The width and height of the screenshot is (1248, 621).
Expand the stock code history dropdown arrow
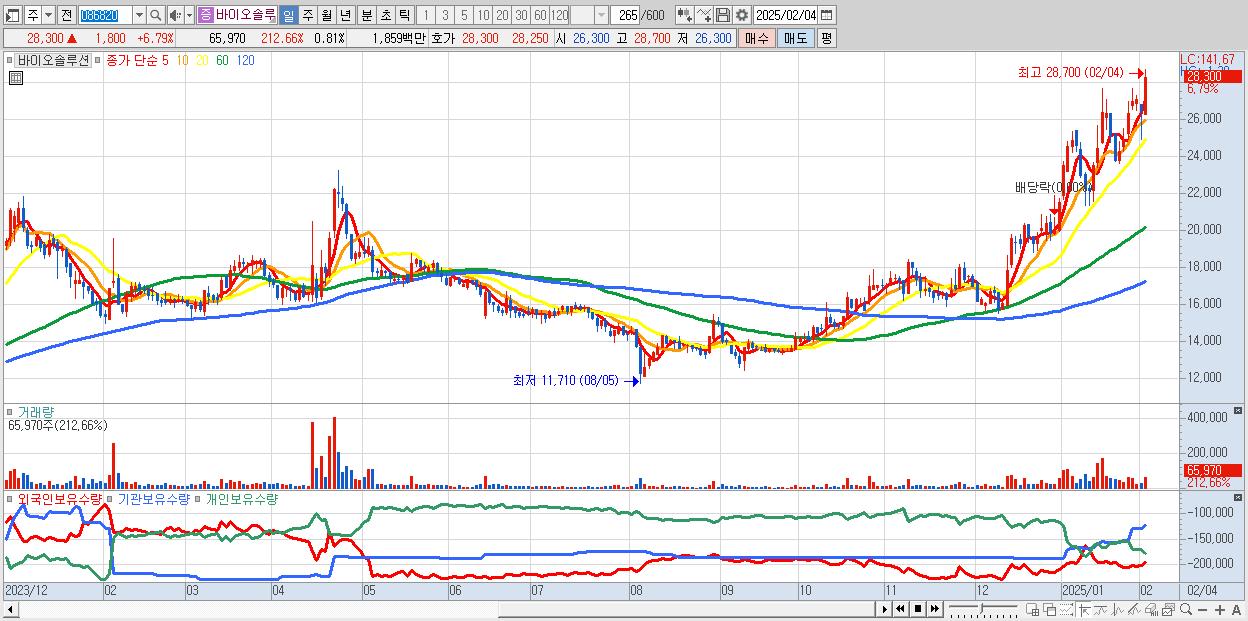click(139, 15)
